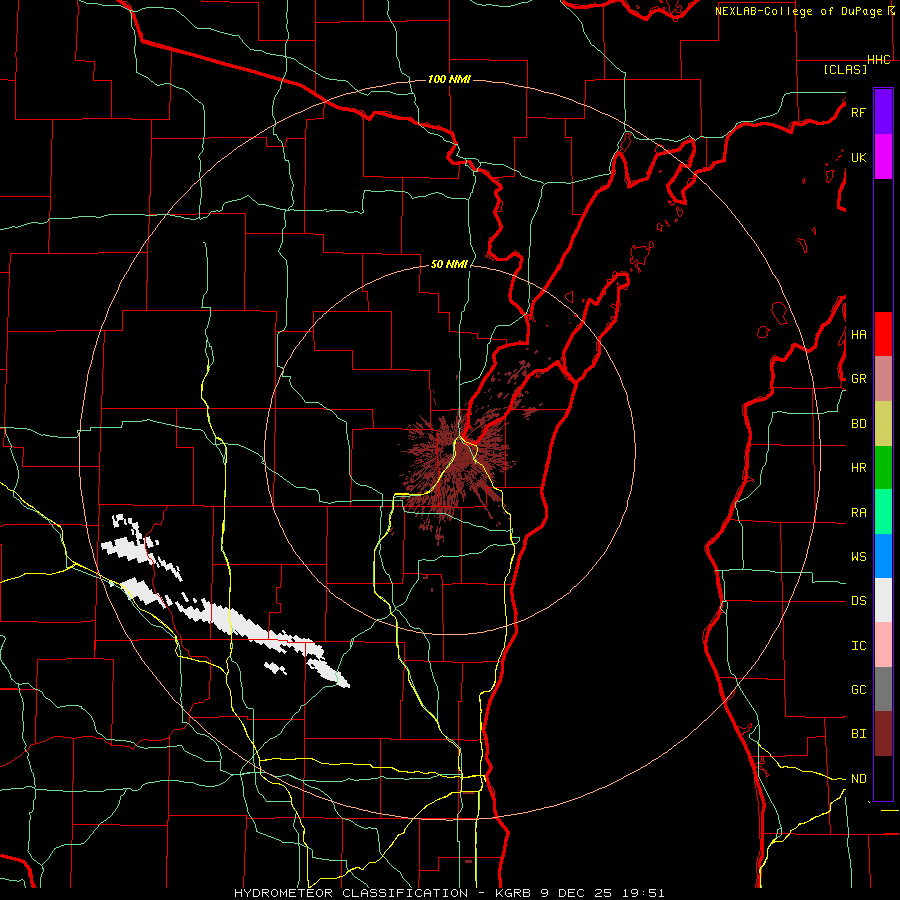Click the 'HYDROMETEOR CLASSIFICATION' caption text
The height and width of the screenshot is (900, 900).
click(351, 893)
